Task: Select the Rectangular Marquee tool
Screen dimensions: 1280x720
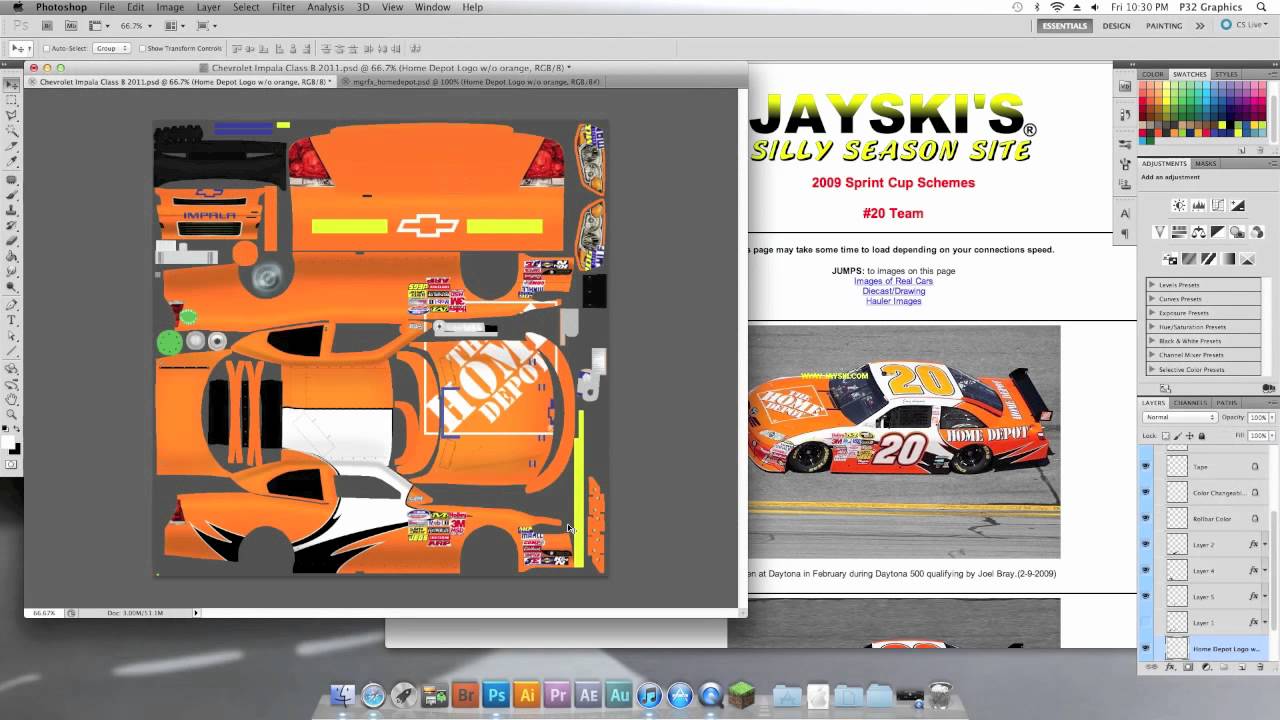Action: (x=11, y=100)
